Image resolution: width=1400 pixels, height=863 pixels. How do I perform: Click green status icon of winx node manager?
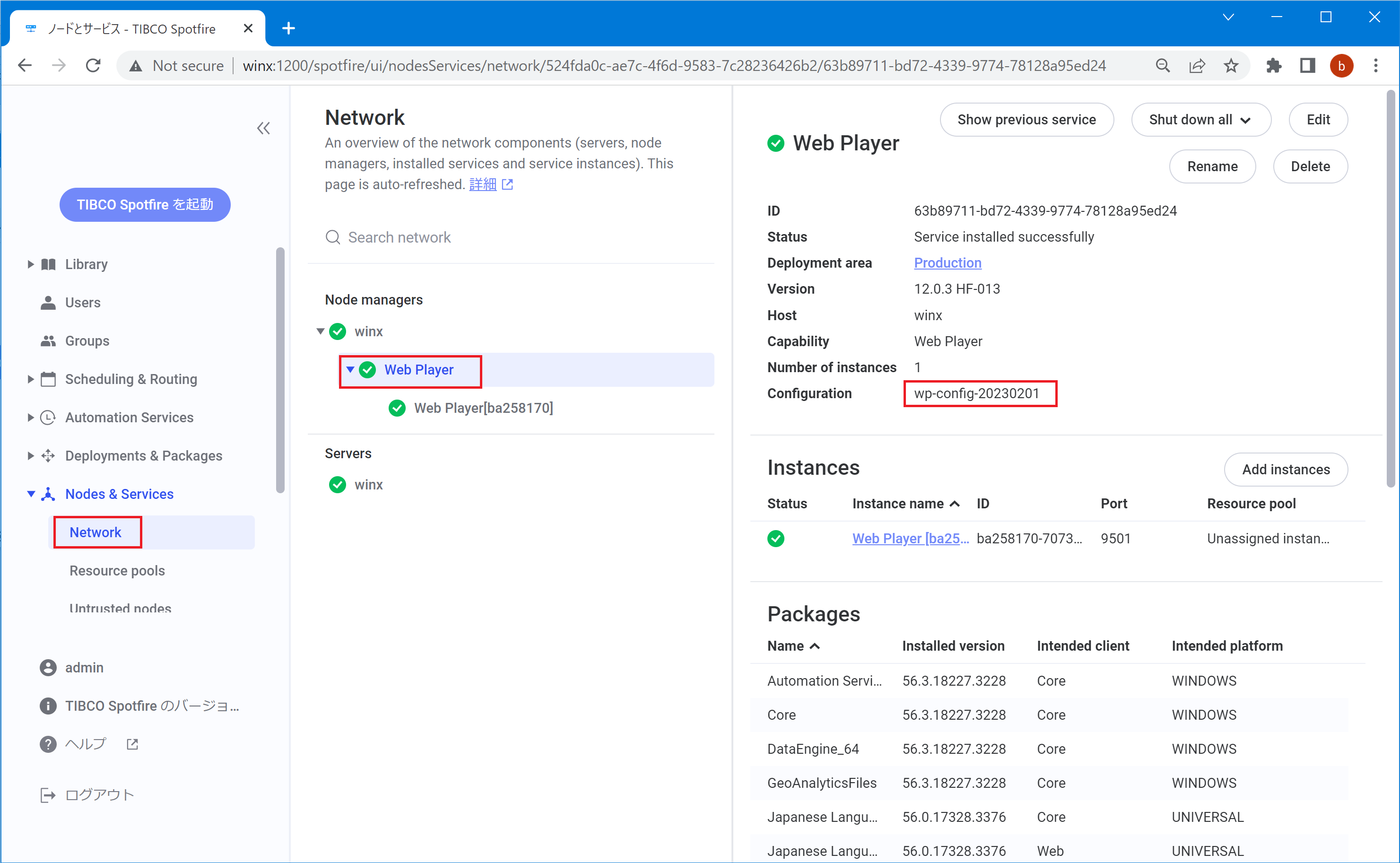338,331
